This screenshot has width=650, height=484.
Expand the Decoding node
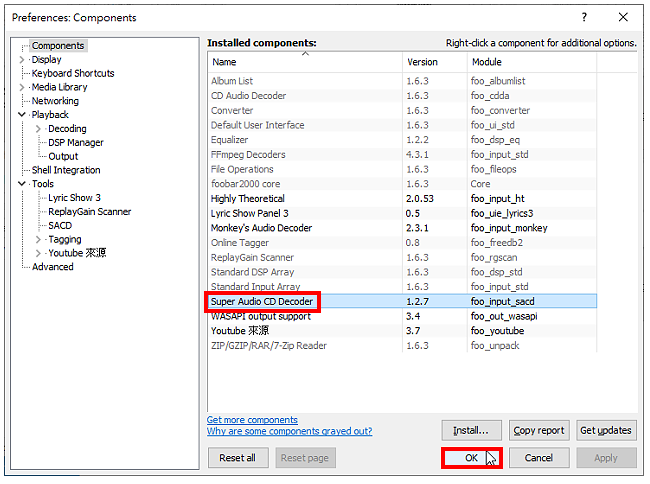[x=39, y=129]
